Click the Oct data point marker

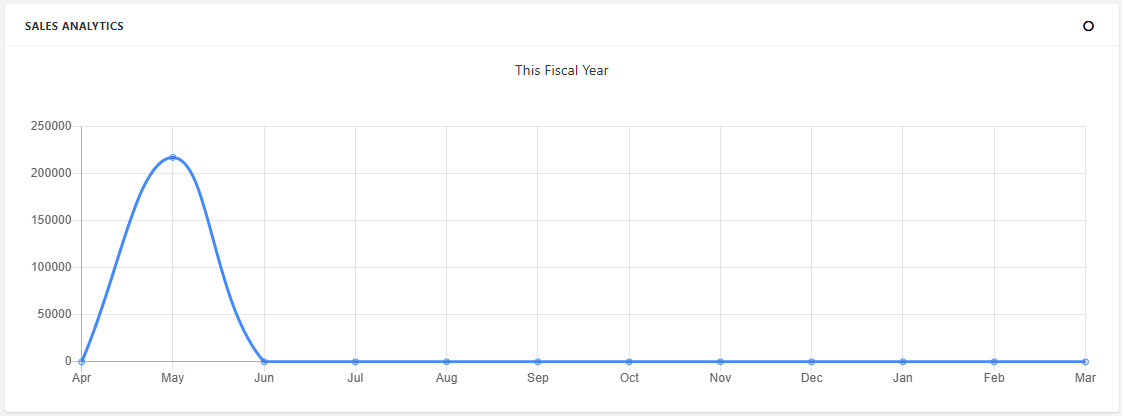pos(629,361)
